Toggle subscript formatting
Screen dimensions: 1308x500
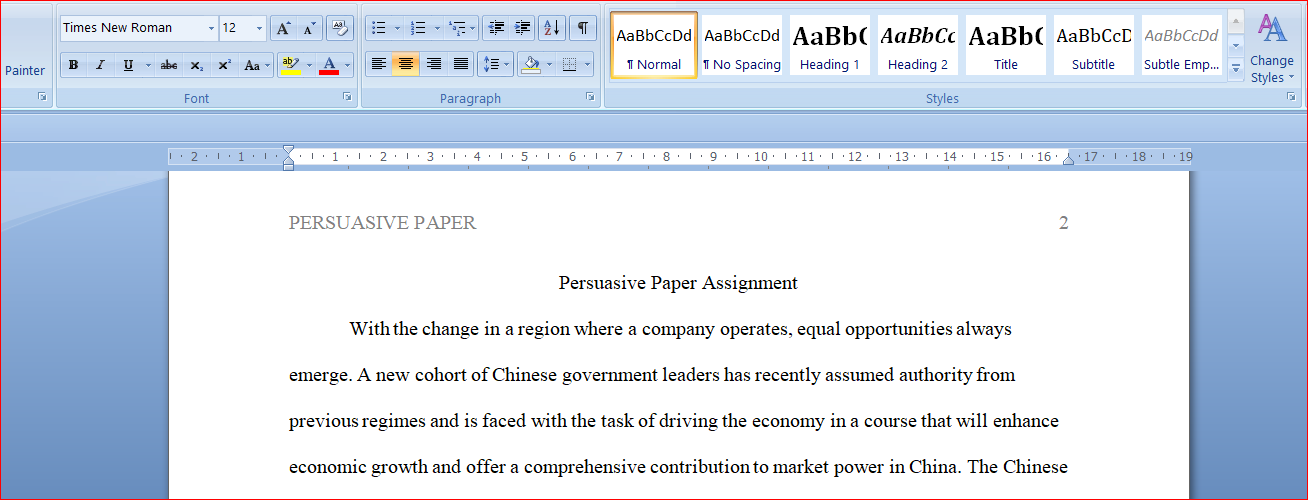[197, 65]
